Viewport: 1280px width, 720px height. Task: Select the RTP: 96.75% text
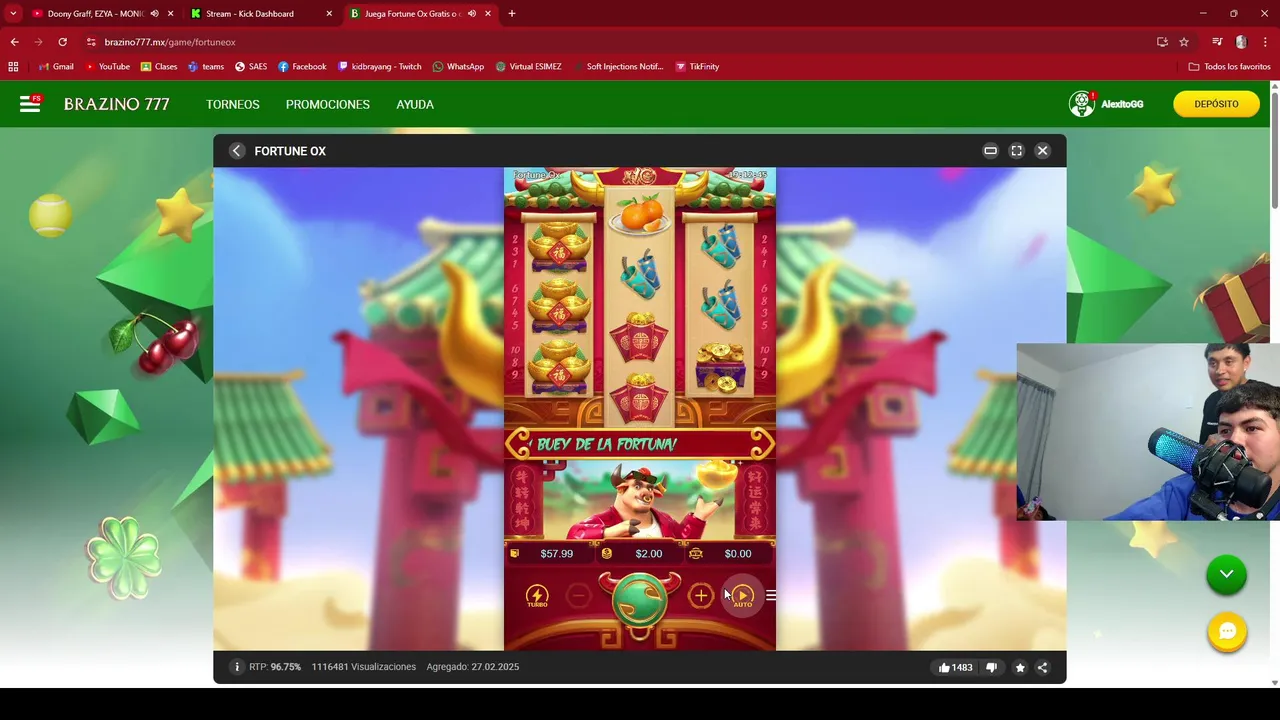275,667
